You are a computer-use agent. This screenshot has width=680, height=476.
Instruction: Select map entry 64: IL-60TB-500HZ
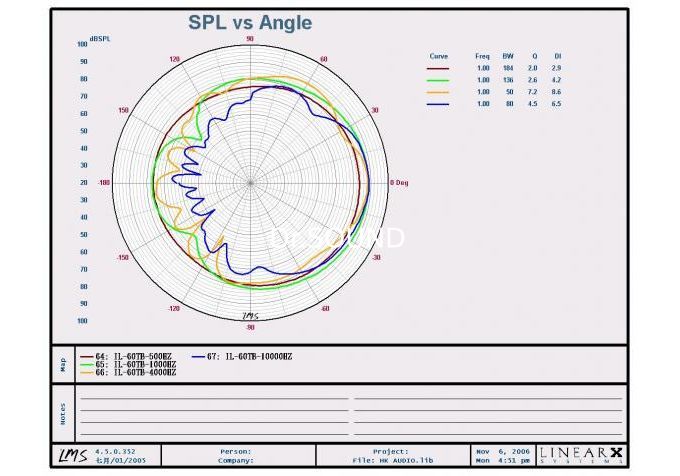pyautogui.click(x=127, y=356)
